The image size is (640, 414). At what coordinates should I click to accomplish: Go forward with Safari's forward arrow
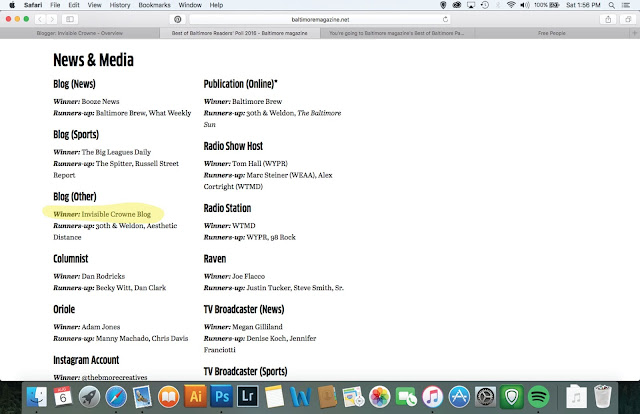pyautogui.click(x=52, y=19)
